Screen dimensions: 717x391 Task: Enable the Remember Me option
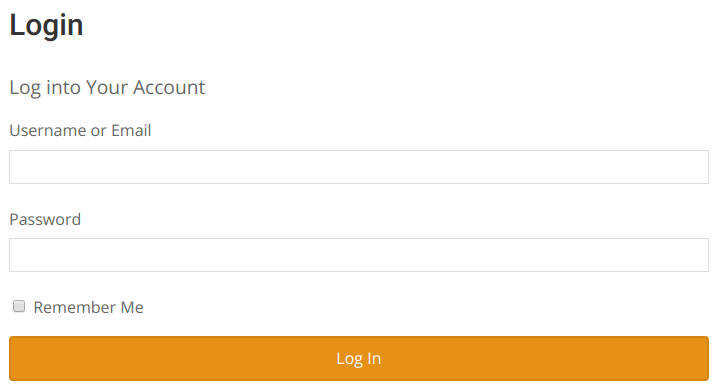(19, 306)
